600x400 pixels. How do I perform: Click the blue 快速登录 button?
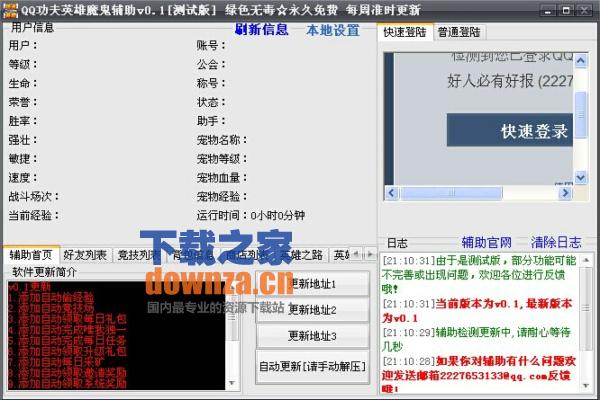point(510,130)
